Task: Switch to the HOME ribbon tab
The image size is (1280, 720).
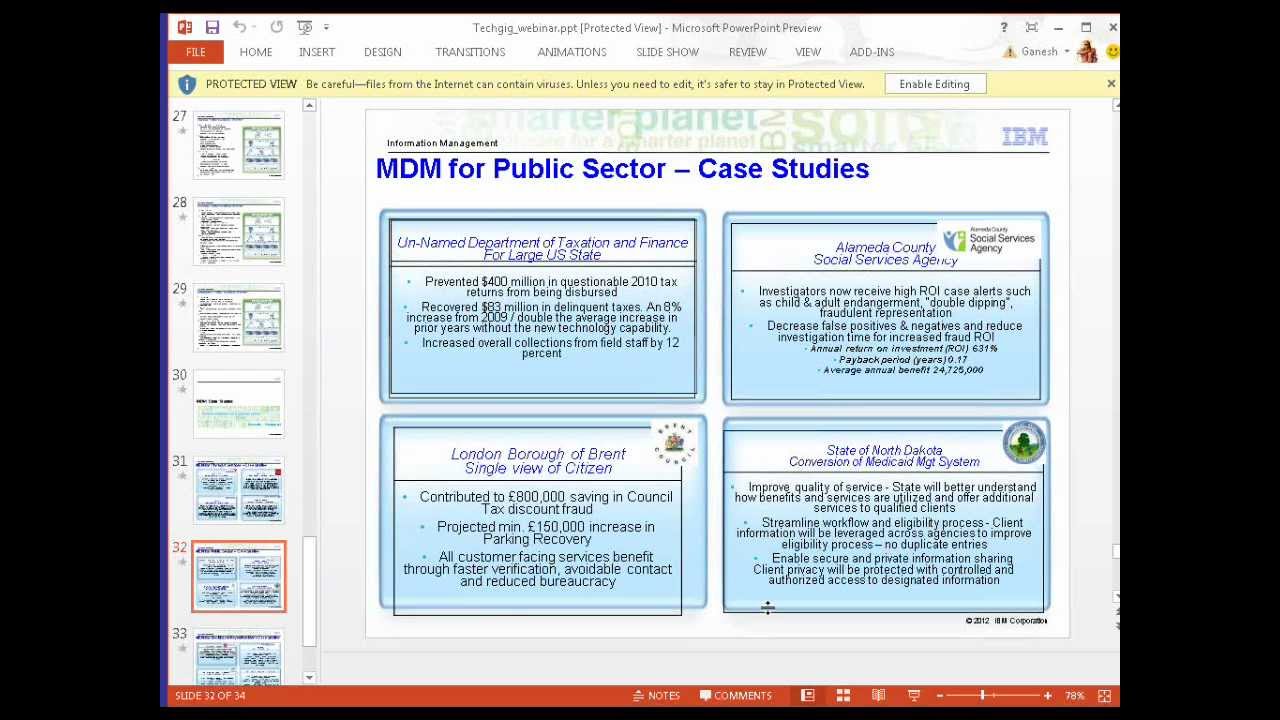Action: (x=256, y=52)
